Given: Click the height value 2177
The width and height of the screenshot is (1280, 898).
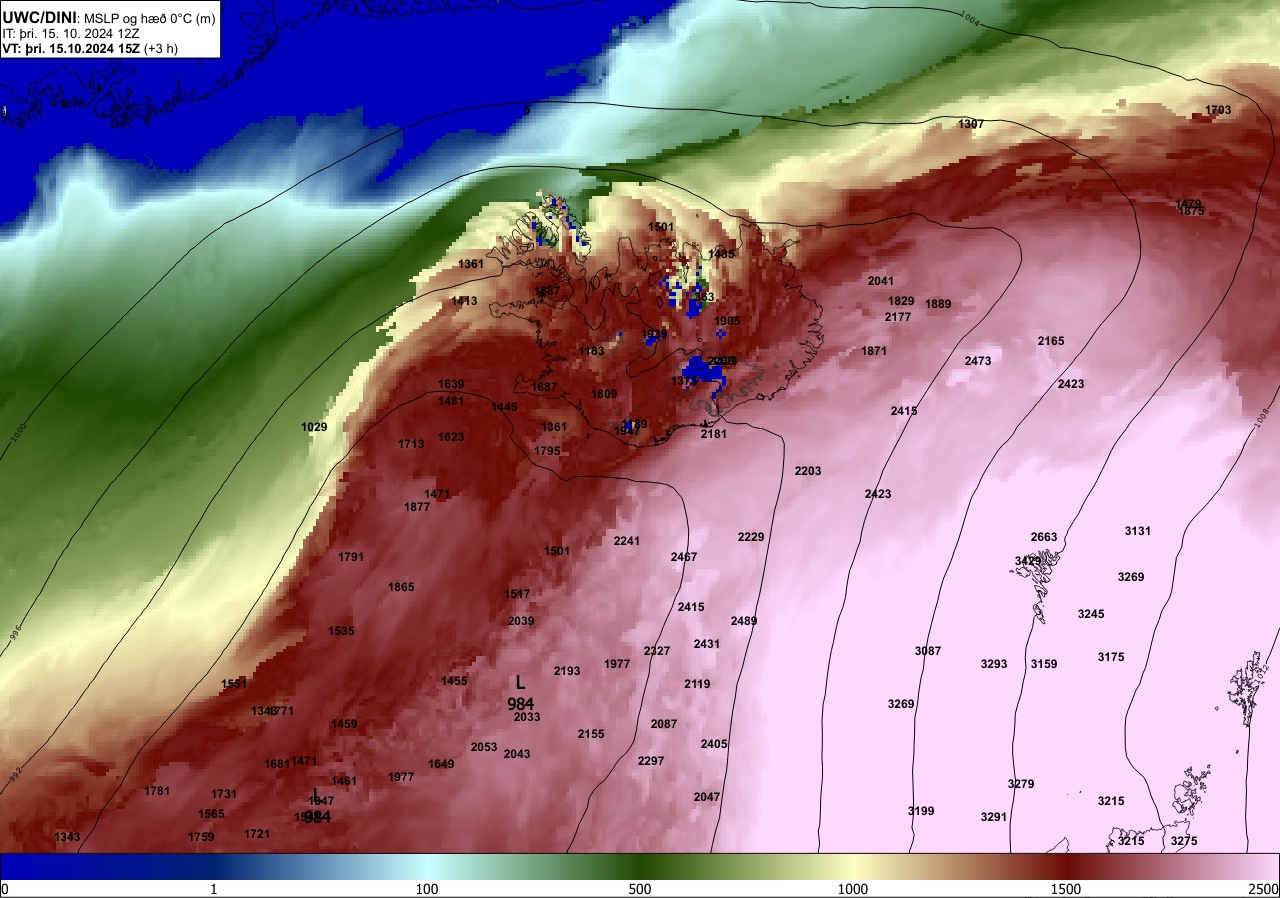Looking at the screenshot, I should [898, 317].
